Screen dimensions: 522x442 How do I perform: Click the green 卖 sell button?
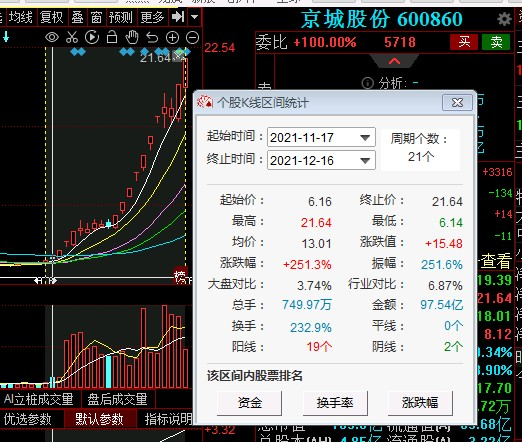496,42
